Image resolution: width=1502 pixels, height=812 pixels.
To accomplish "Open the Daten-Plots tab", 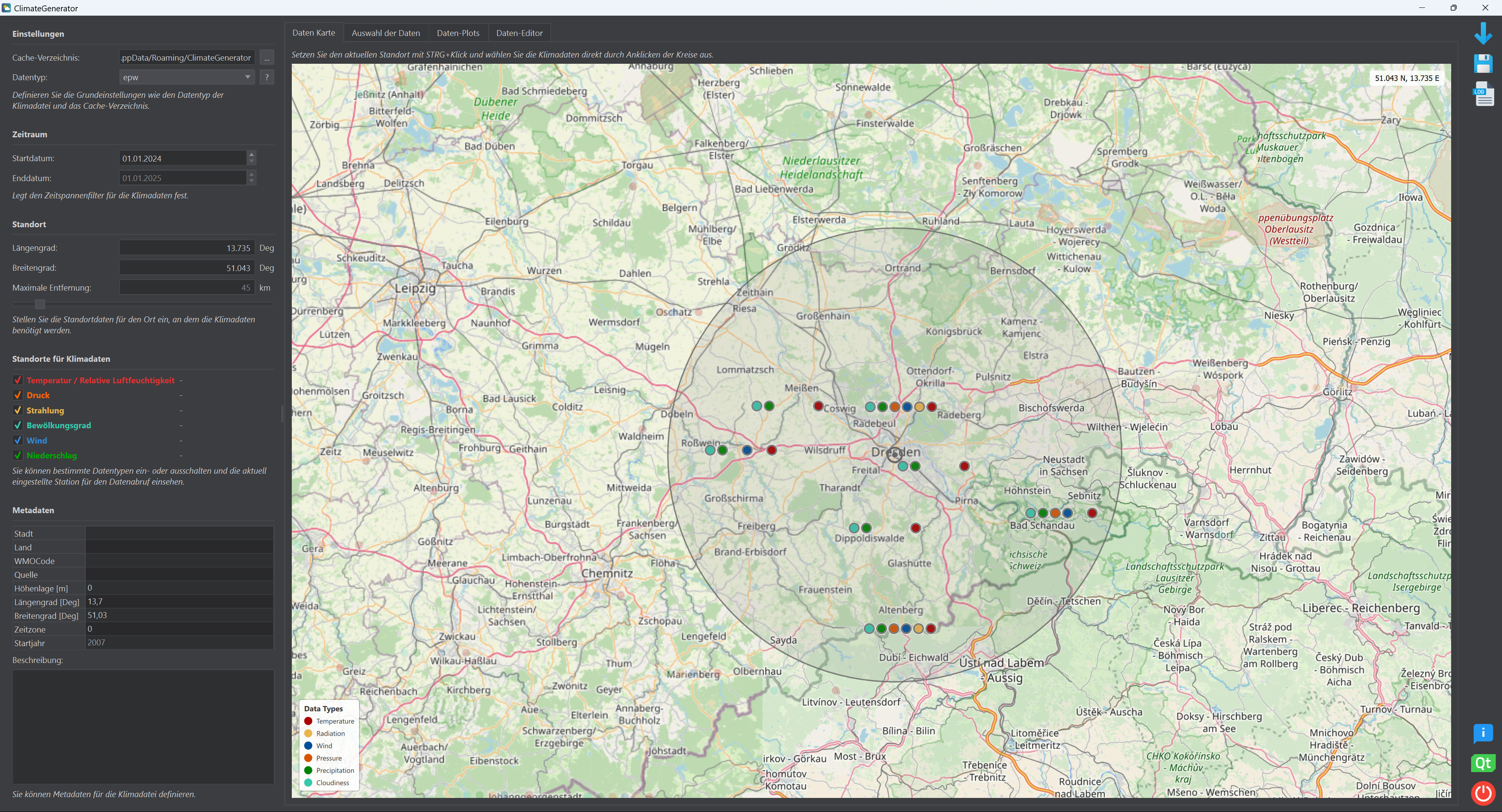I will pos(458,33).
